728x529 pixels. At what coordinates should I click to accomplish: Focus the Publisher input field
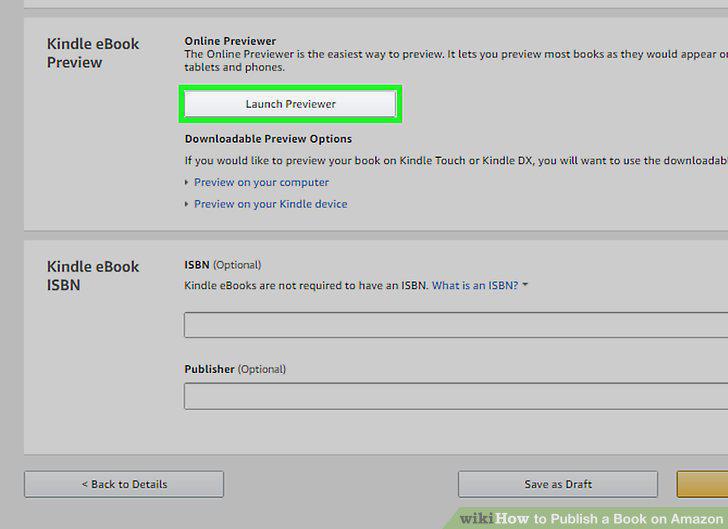pyautogui.click(x=456, y=396)
